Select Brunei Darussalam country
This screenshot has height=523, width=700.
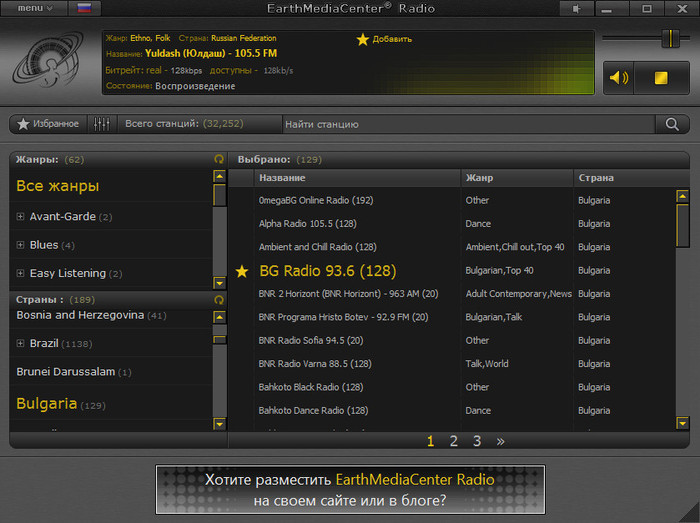click(x=74, y=372)
